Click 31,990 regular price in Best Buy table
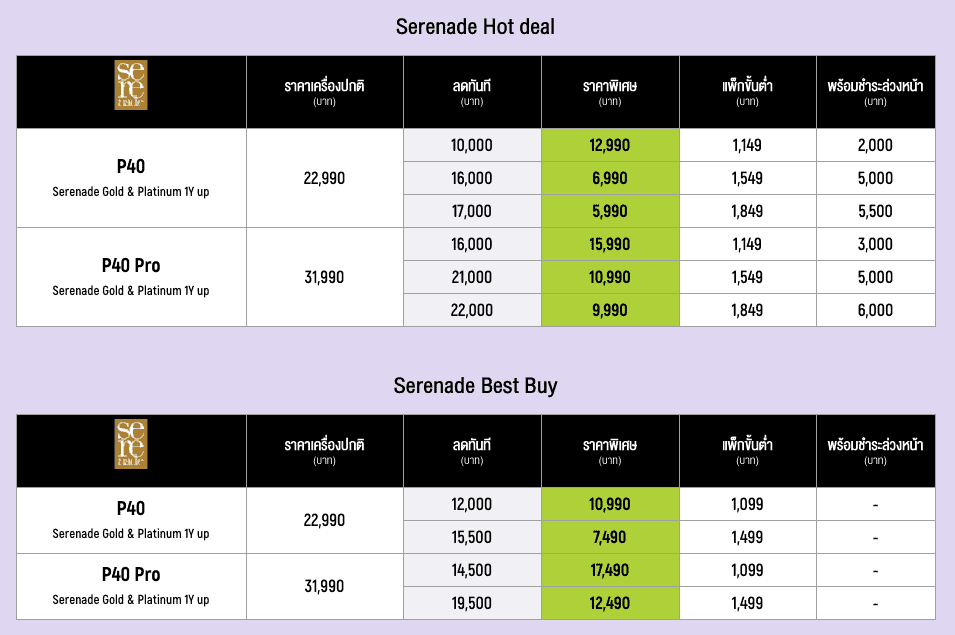The width and height of the screenshot is (955, 635). pyautogui.click(x=324, y=586)
